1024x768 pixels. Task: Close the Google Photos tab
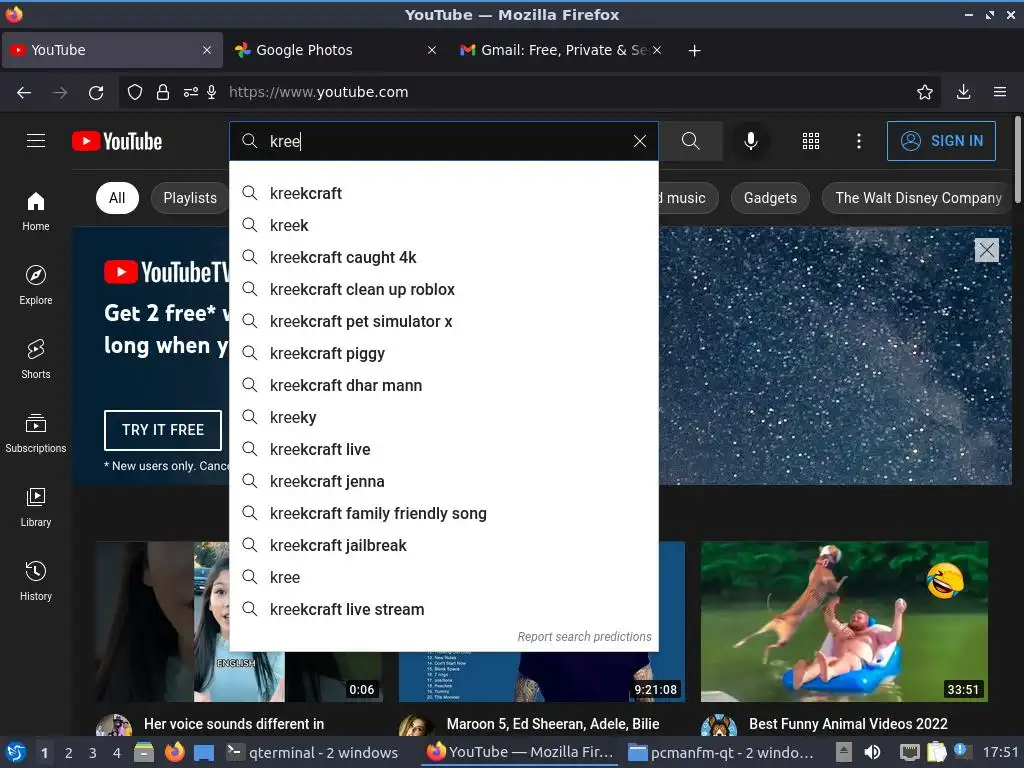(x=432, y=50)
